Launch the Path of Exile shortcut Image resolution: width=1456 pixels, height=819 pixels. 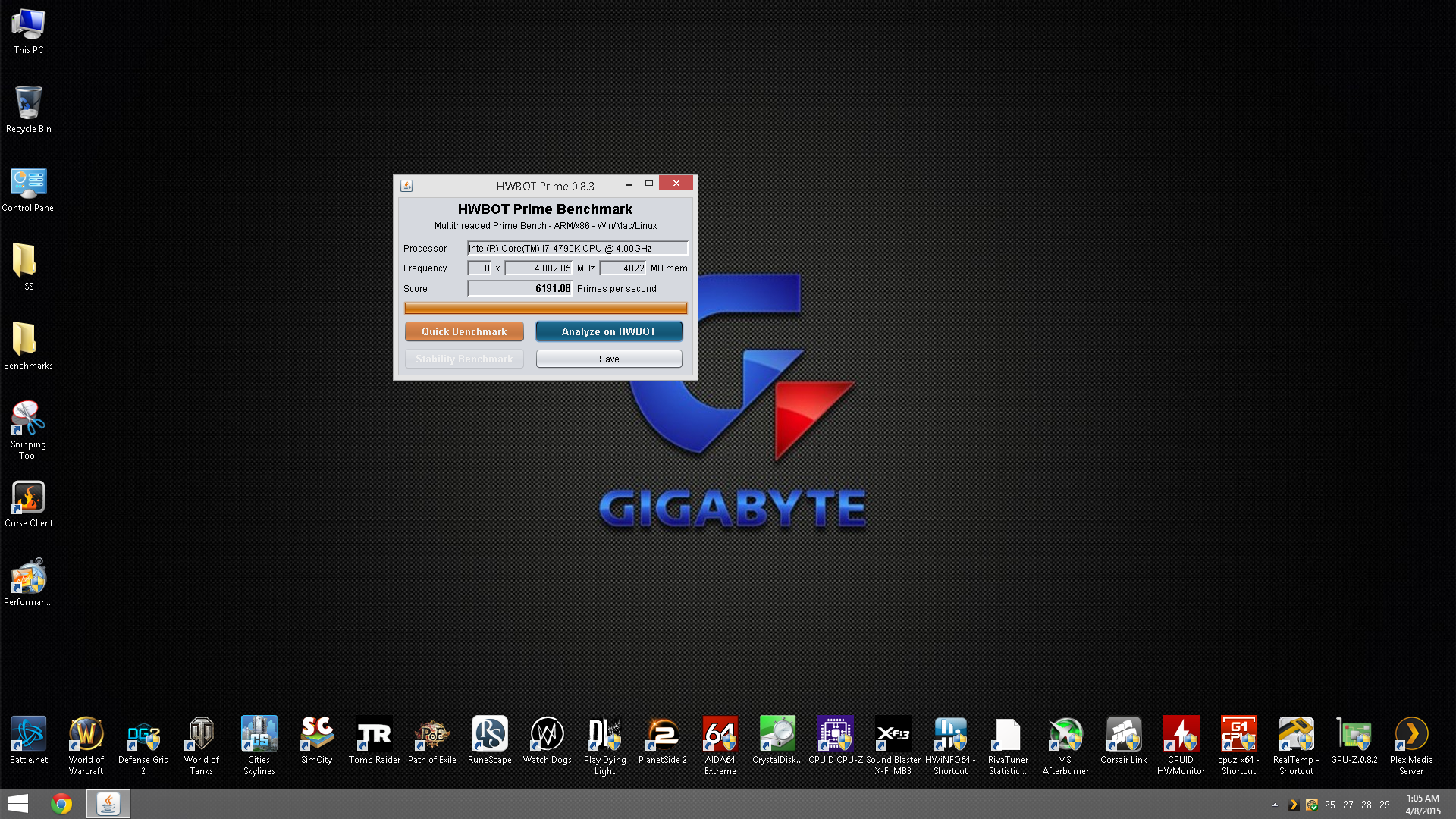[x=432, y=741]
